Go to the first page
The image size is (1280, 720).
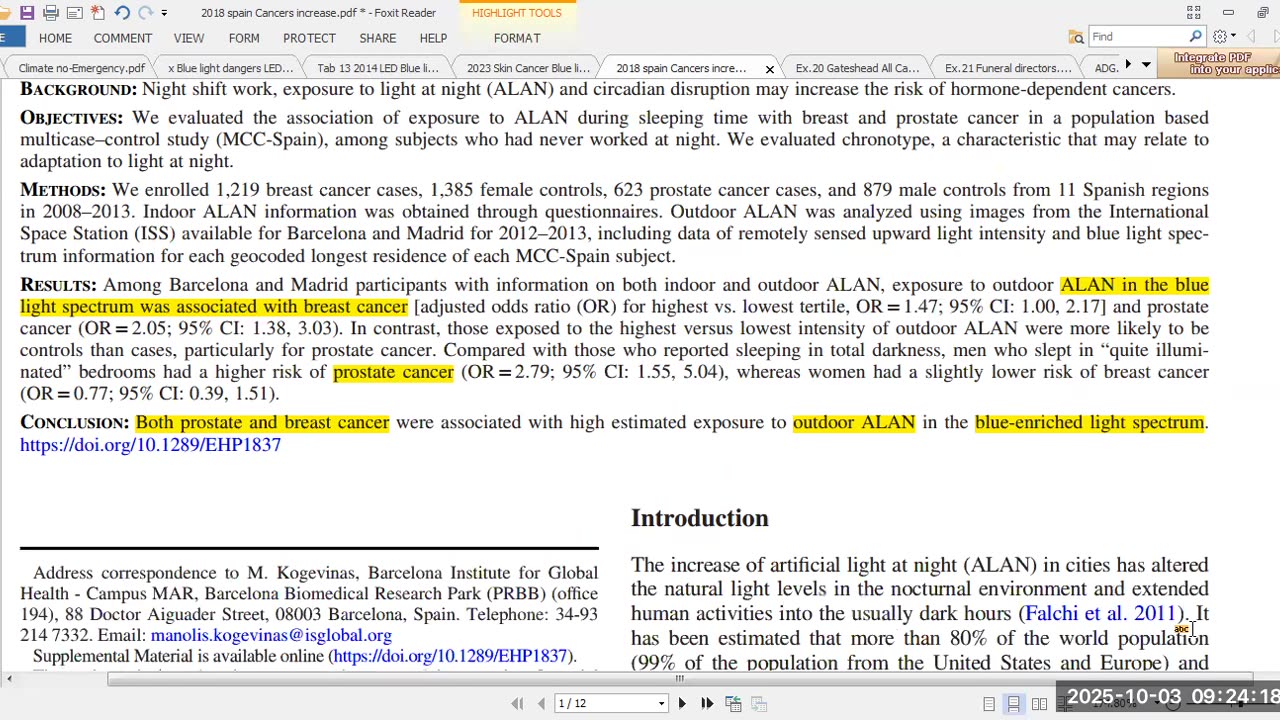pos(517,704)
